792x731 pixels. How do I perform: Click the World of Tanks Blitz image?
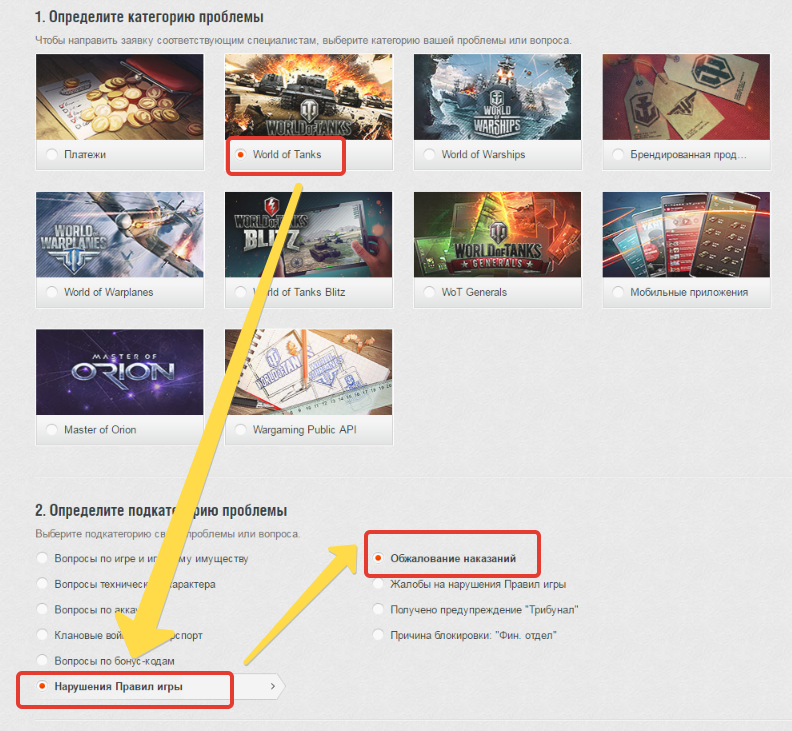click(309, 234)
